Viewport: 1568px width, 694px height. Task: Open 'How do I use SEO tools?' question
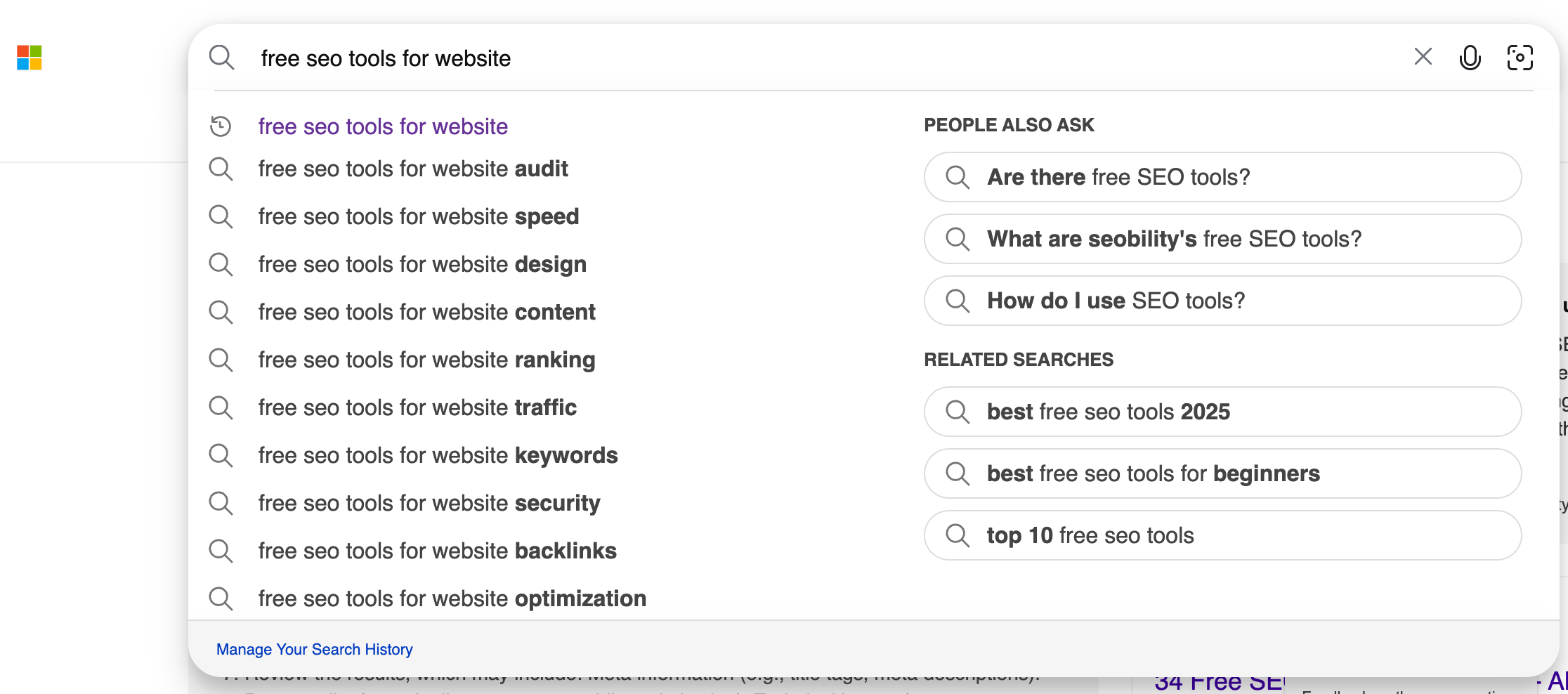point(1223,301)
